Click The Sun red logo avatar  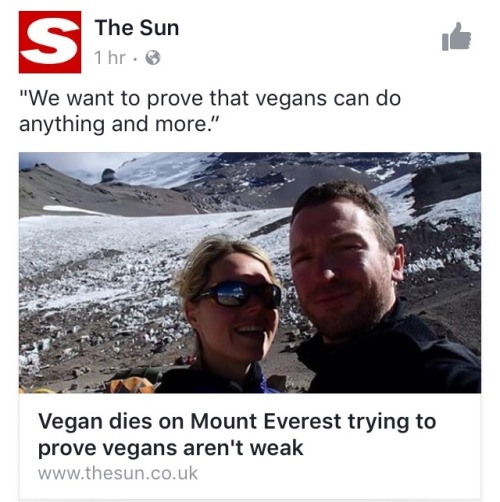[x=50, y=42]
